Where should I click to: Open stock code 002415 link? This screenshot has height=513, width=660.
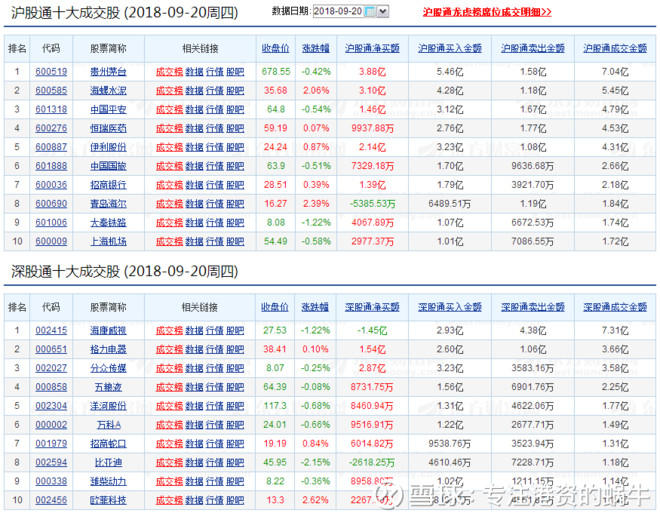coord(51,331)
